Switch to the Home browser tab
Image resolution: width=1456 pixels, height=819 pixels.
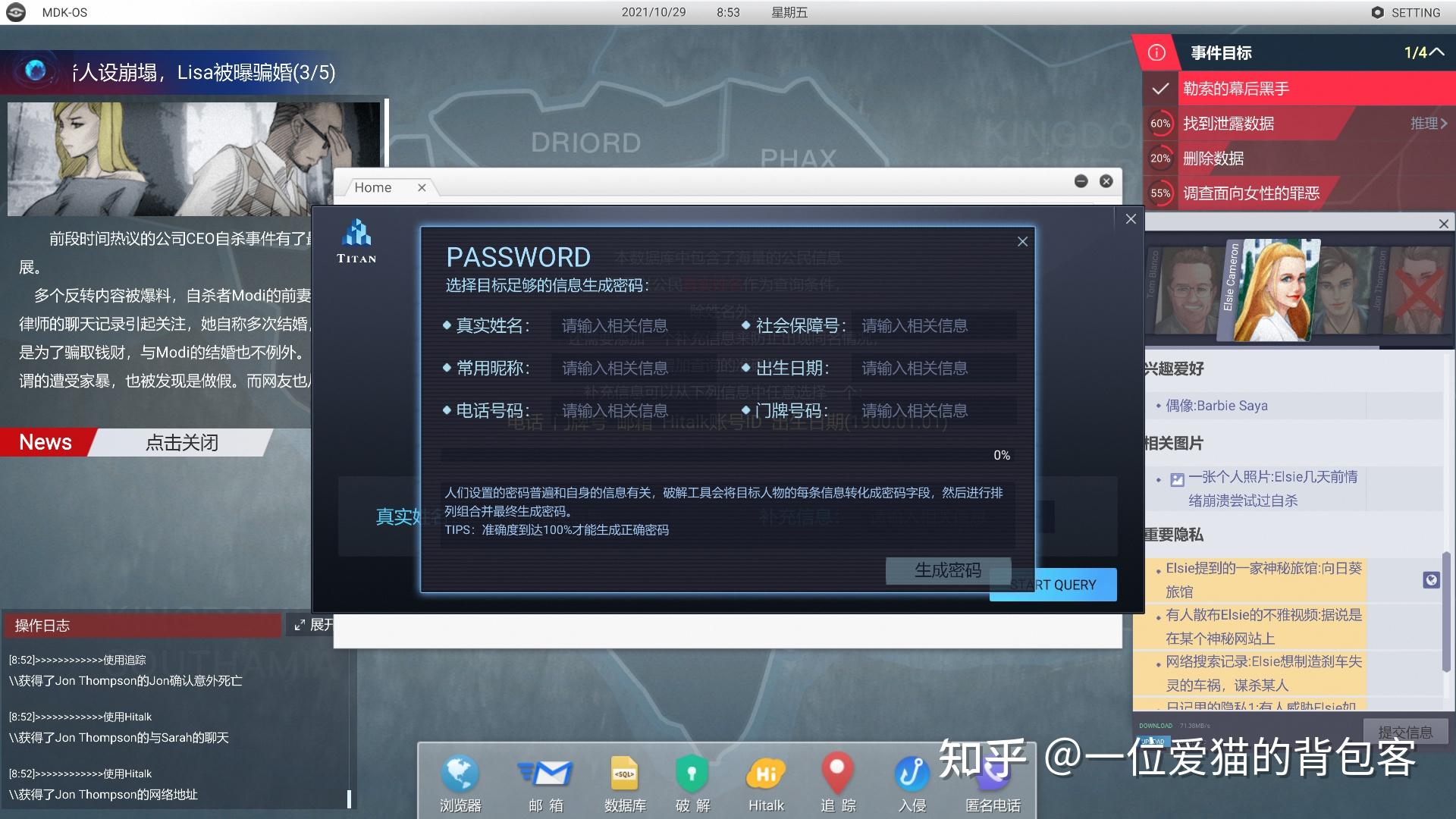pyautogui.click(x=373, y=187)
